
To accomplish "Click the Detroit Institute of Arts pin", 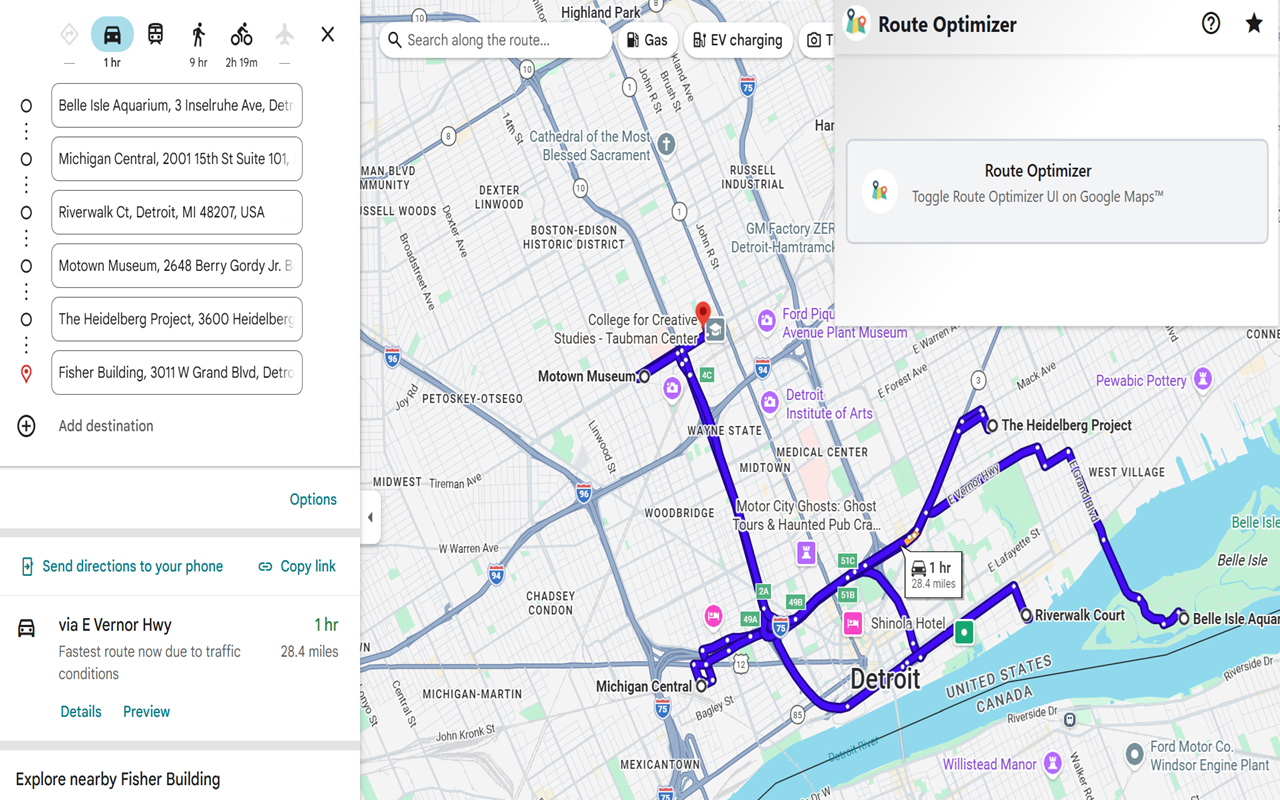I will 769,402.
